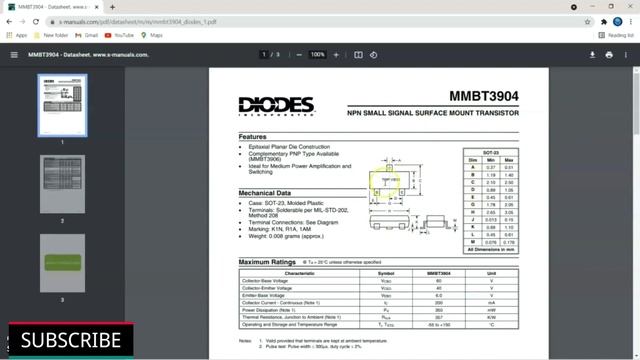This screenshot has width=640, height=360.
Task: Open YouTube bookmark
Action: tap(119, 35)
